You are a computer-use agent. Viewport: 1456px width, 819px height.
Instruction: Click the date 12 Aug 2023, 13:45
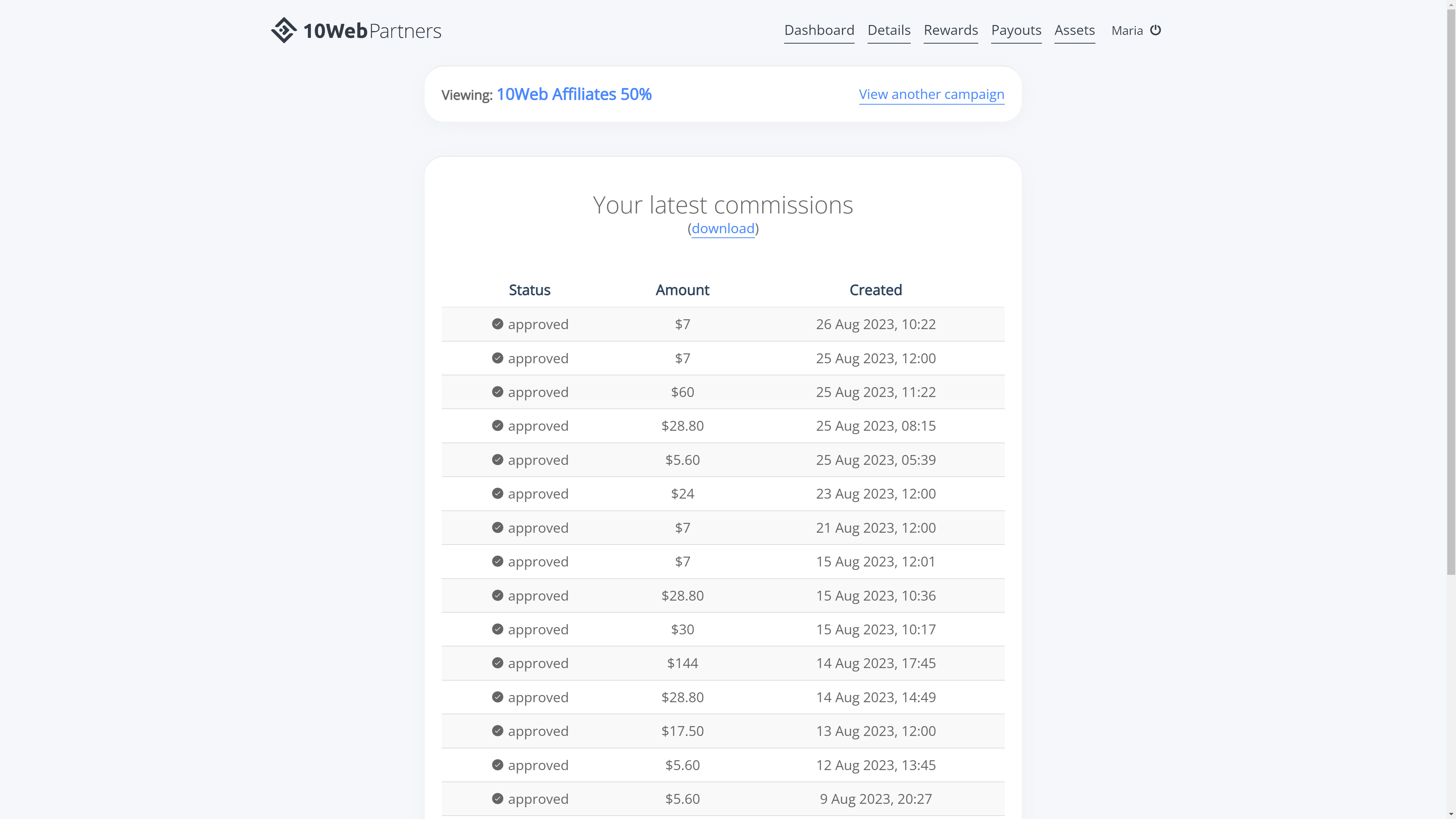coord(875,765)
